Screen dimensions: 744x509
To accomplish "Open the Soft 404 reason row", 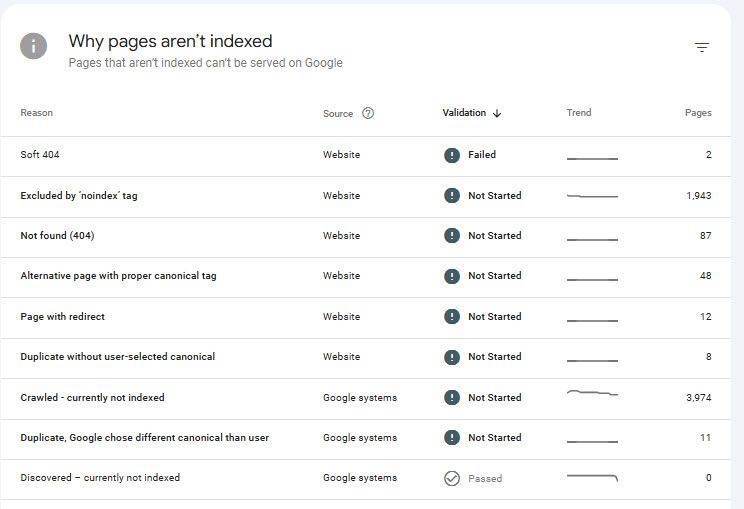I will tap(41, 155).
